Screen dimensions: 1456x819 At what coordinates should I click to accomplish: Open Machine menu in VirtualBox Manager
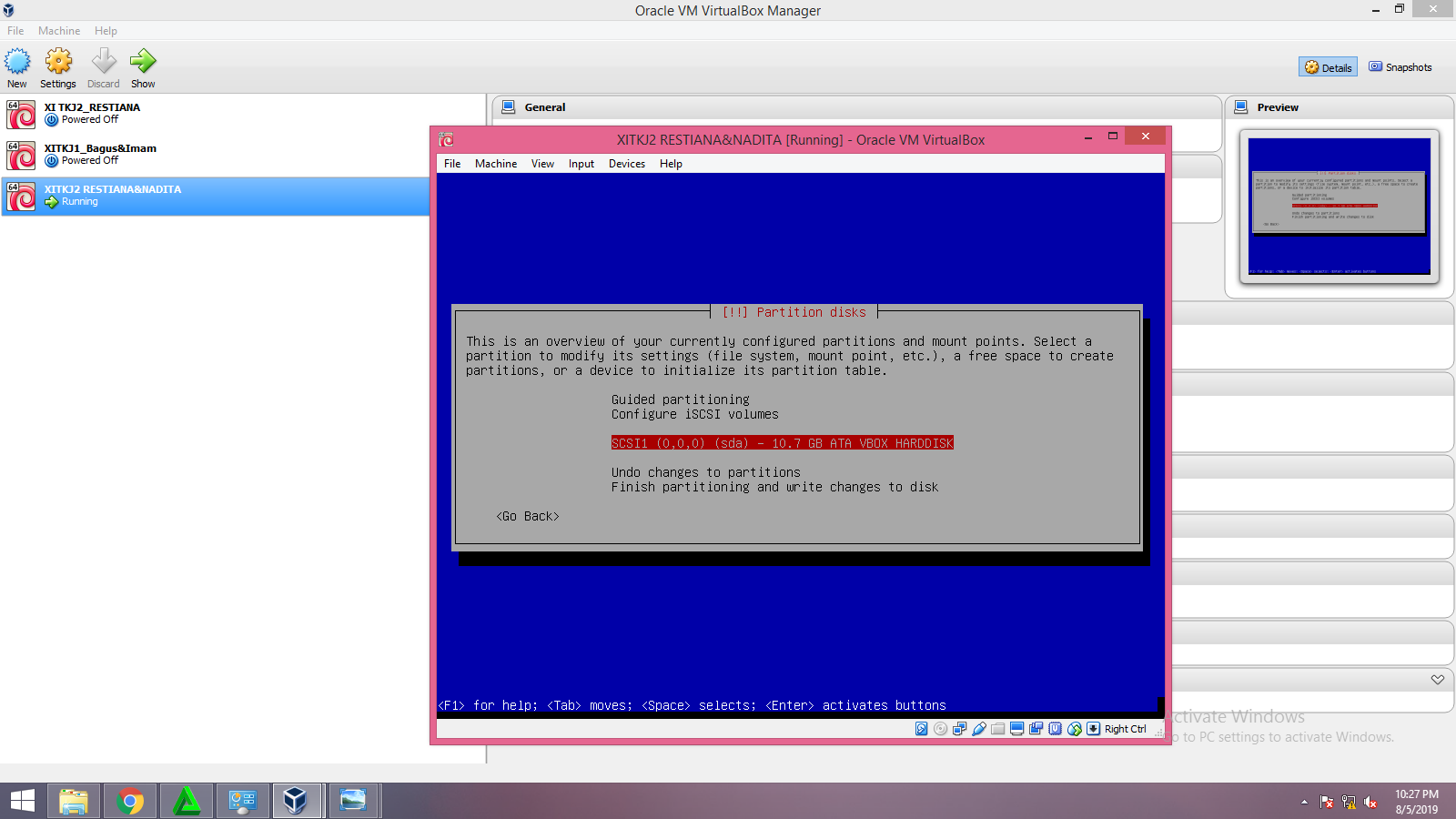click(x=59, y=30)
